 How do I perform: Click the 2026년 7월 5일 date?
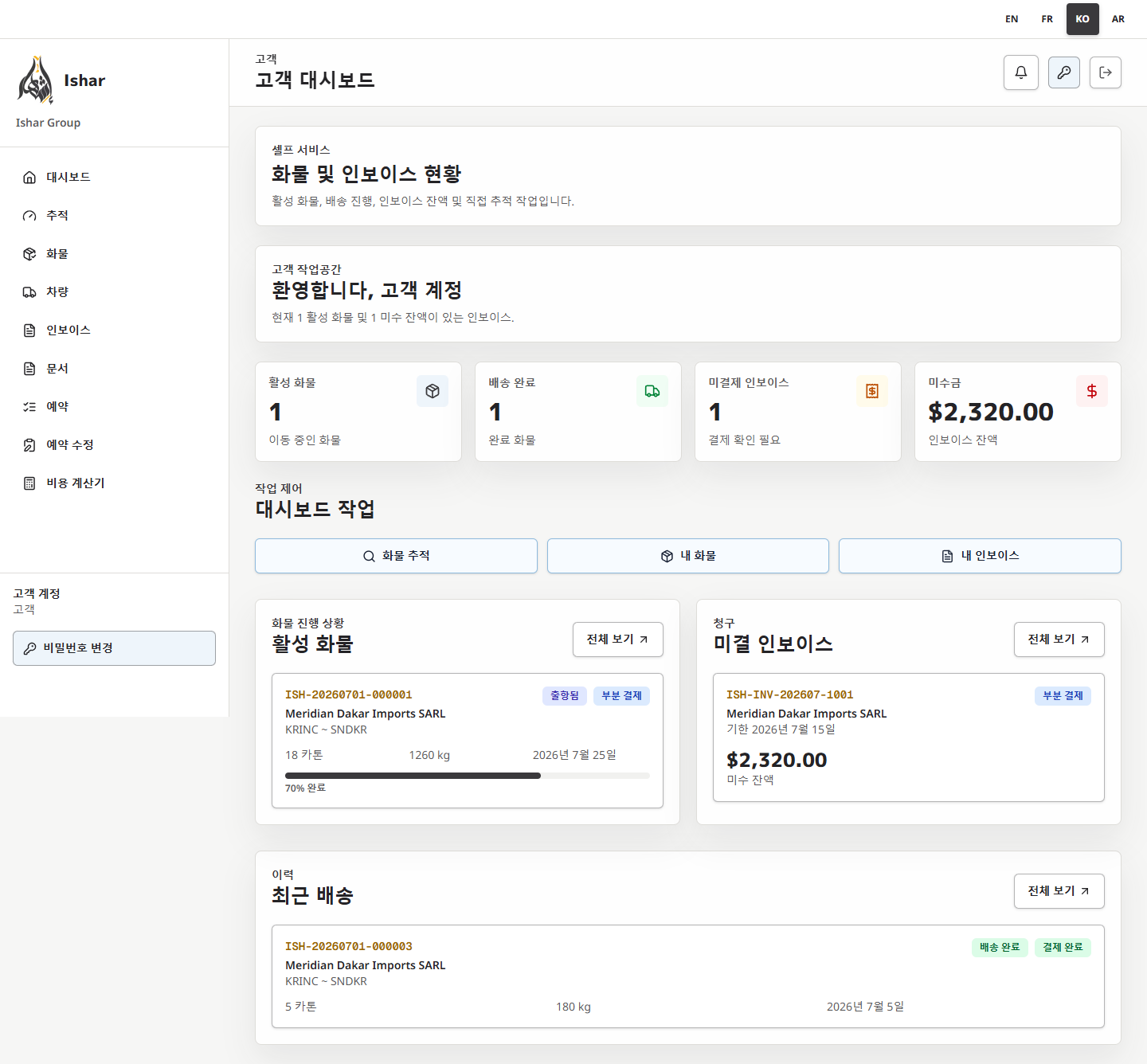[865, 1007]
